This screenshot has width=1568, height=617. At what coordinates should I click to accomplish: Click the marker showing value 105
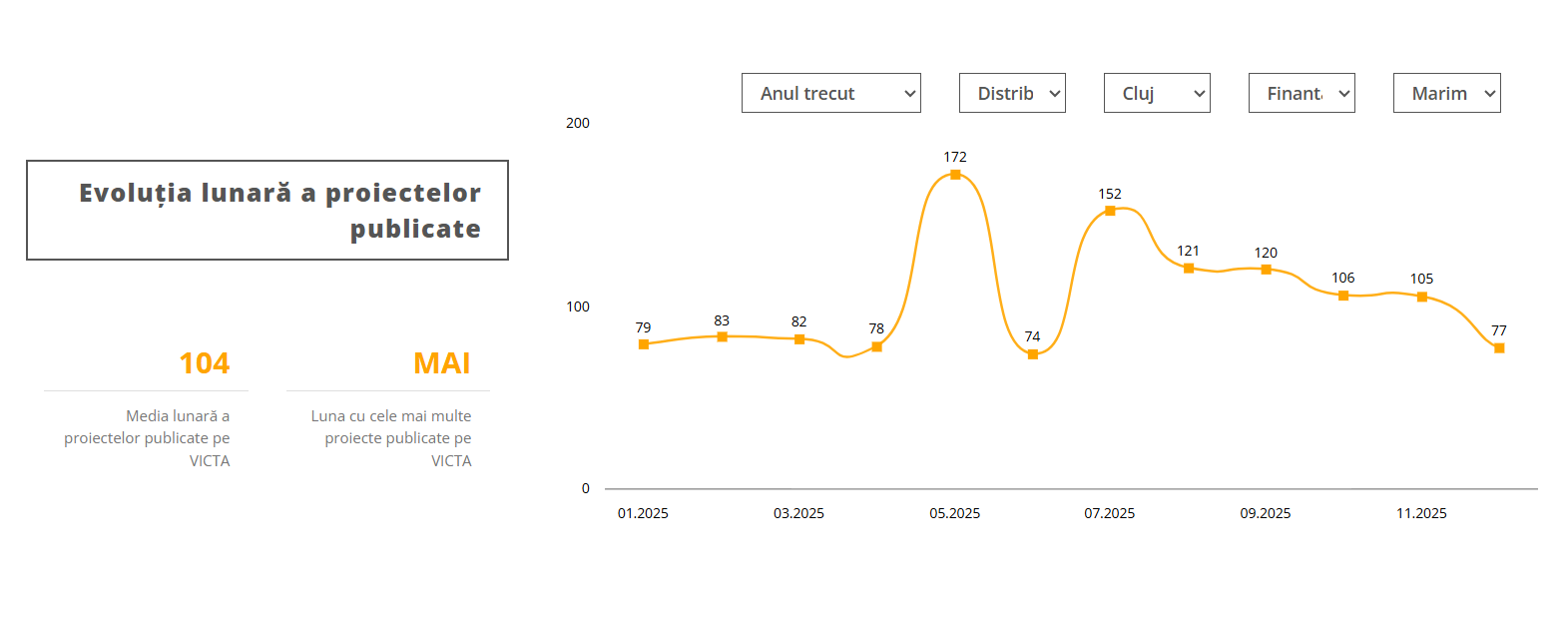coord(1421,297)
